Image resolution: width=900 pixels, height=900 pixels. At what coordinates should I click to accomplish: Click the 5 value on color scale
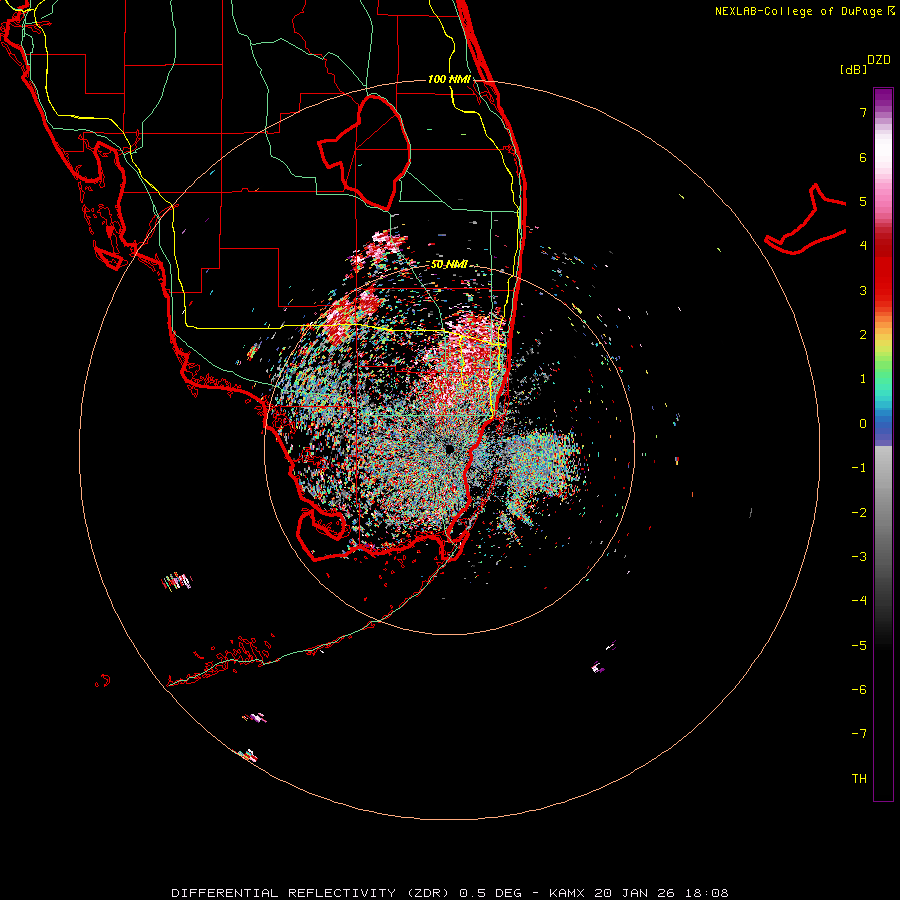point(863,201)
